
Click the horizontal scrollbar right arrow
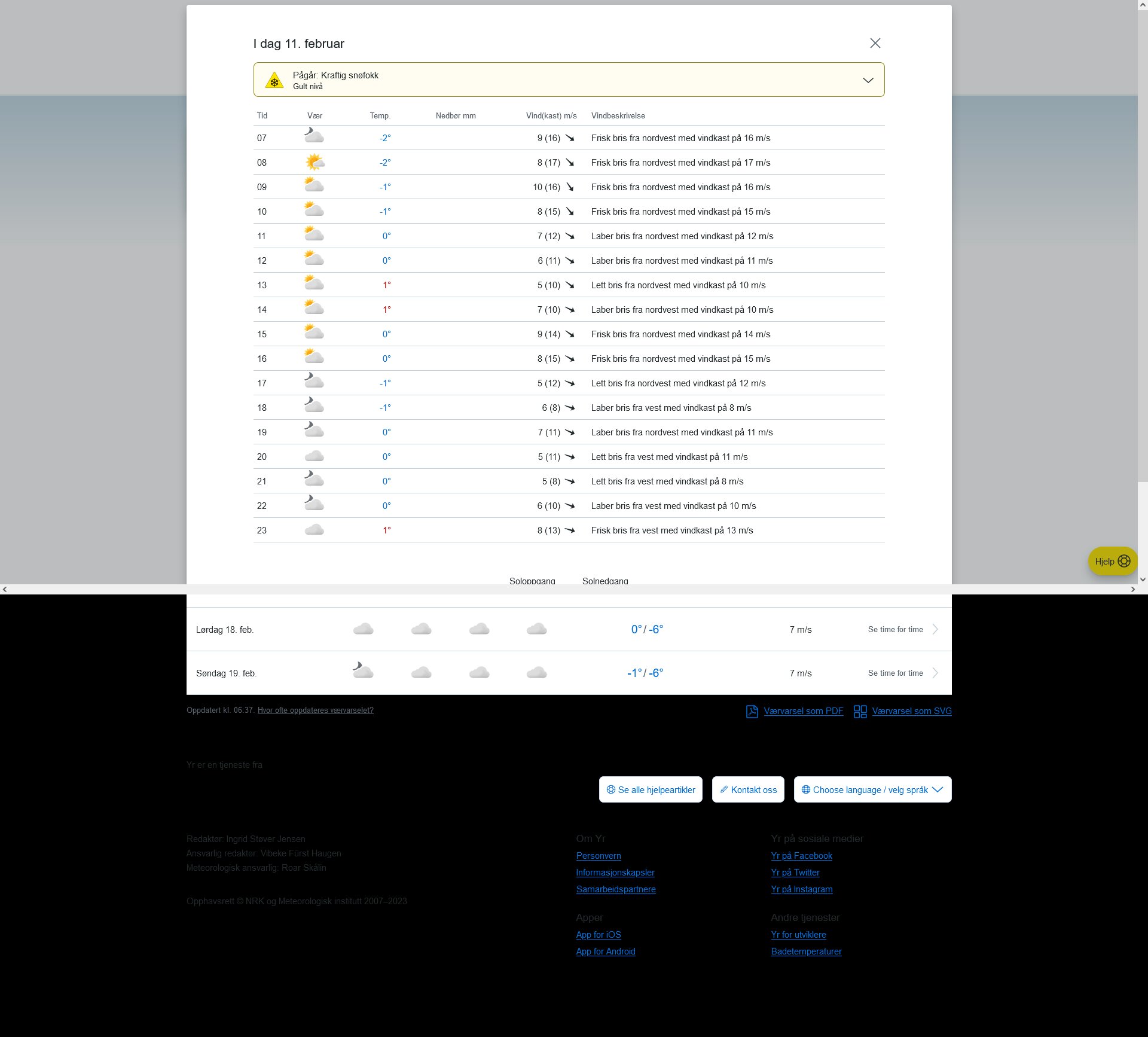(x=1132, y=590)
